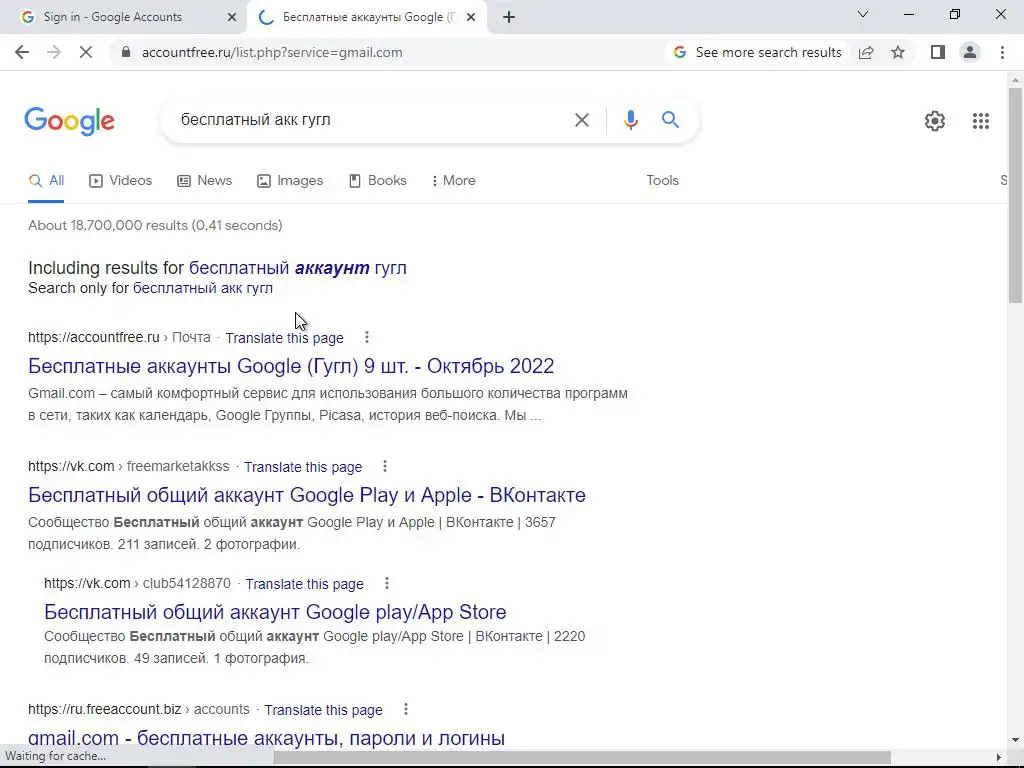Open options for the vk.com club54128870 result
This screenshot has height=768, width=1024.
387,583
